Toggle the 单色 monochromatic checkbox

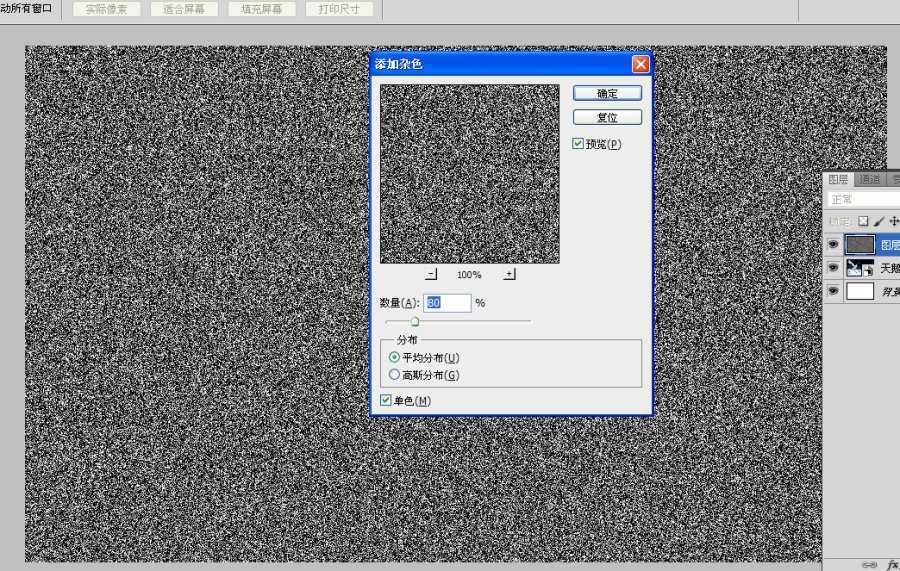click(x=387, y=401)
